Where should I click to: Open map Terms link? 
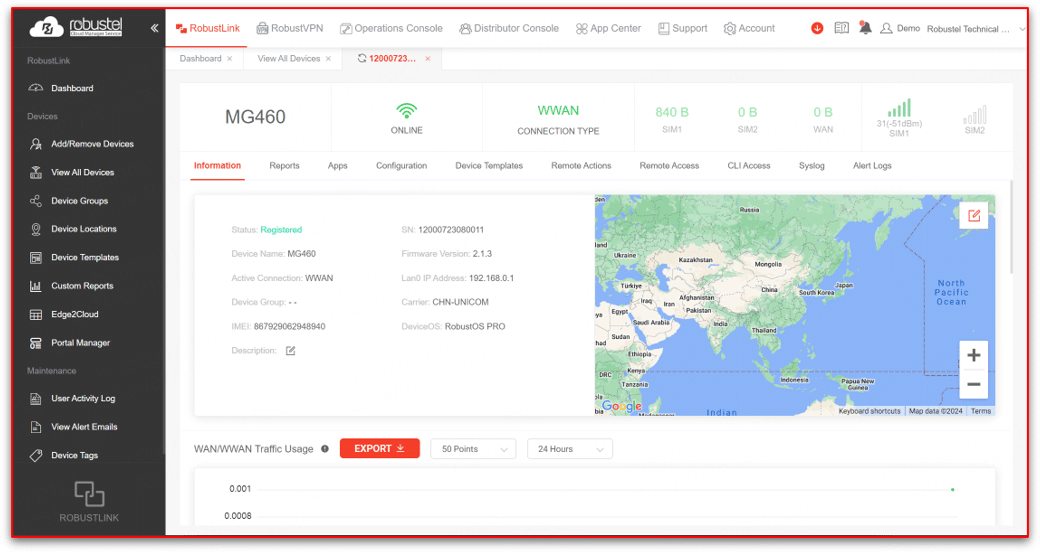pos(981,411)
